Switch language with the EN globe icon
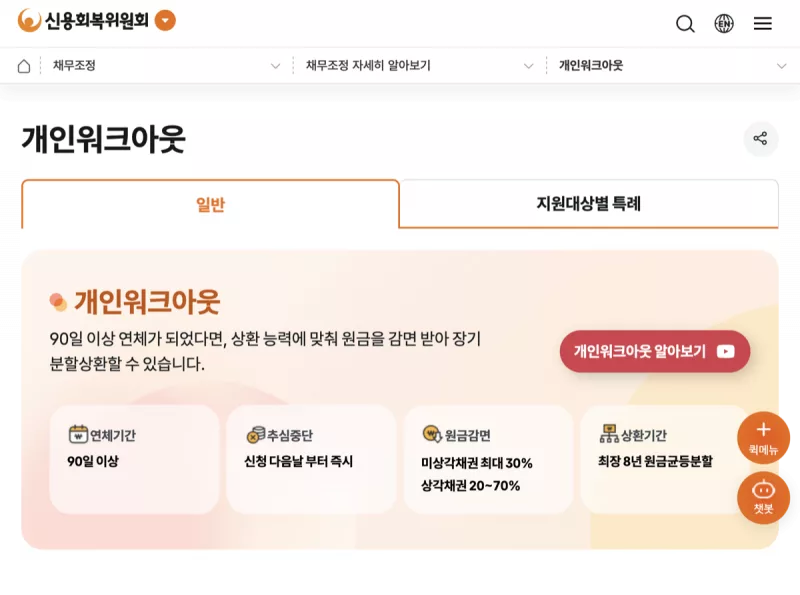Screen dimensions: 800x595 [723, 23]
